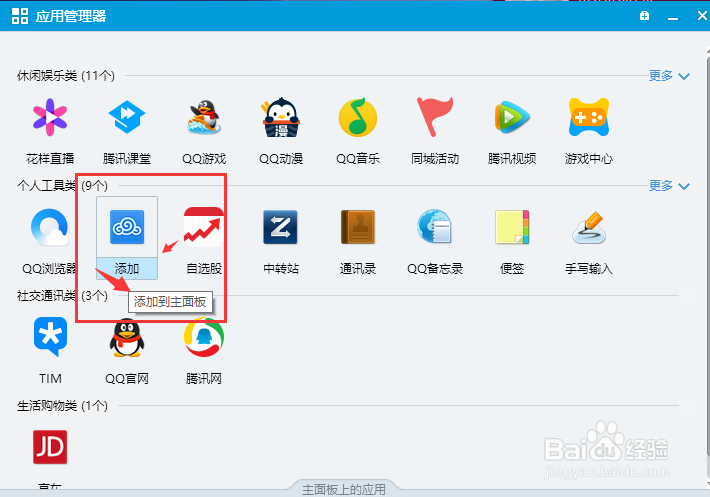Screen dimensions: 710x497
Task: Click the 同城活动 flag icon
Action: [435, 116]
